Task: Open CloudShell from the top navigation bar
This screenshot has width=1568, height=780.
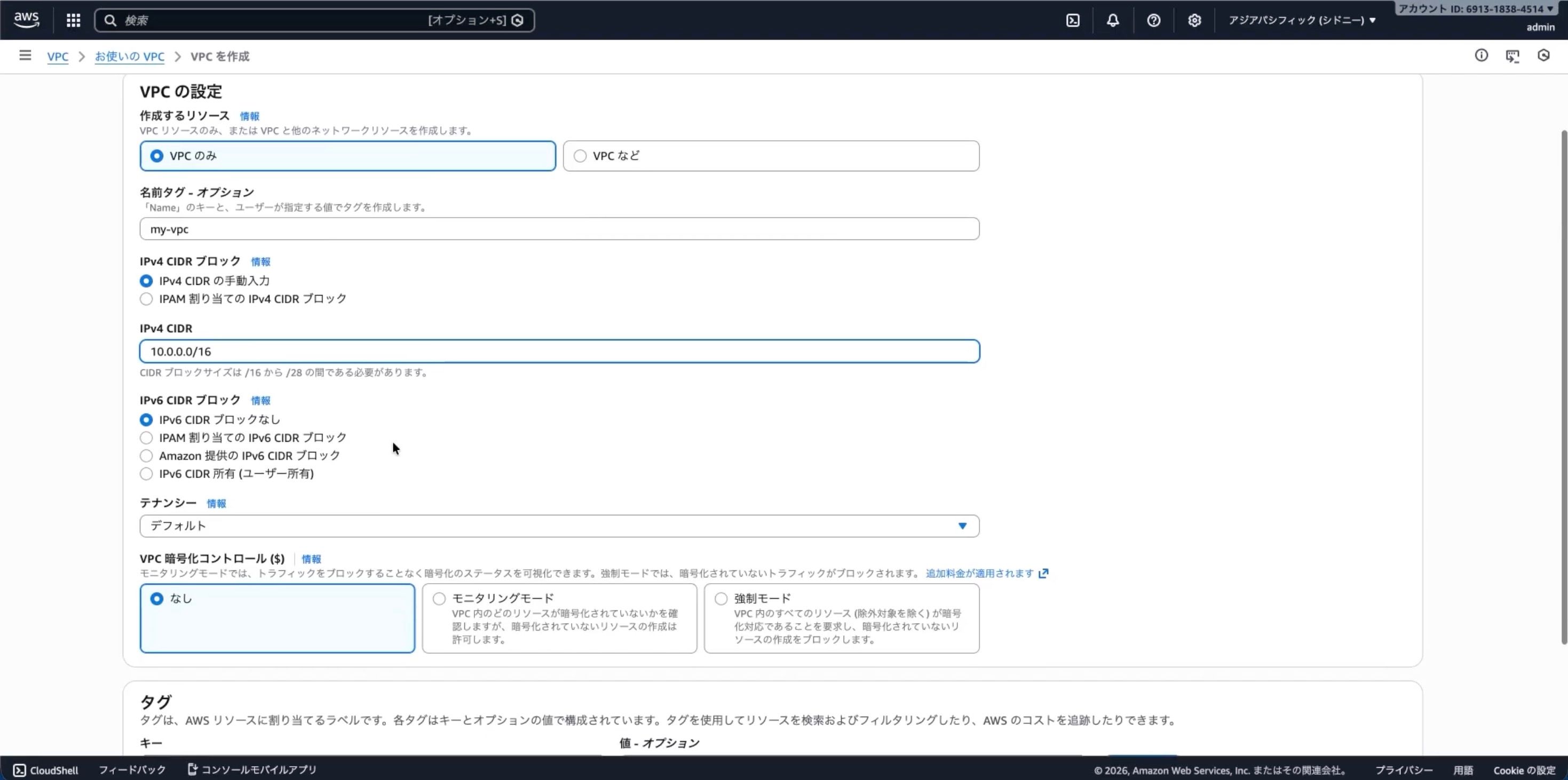Action: (1073, 19)
